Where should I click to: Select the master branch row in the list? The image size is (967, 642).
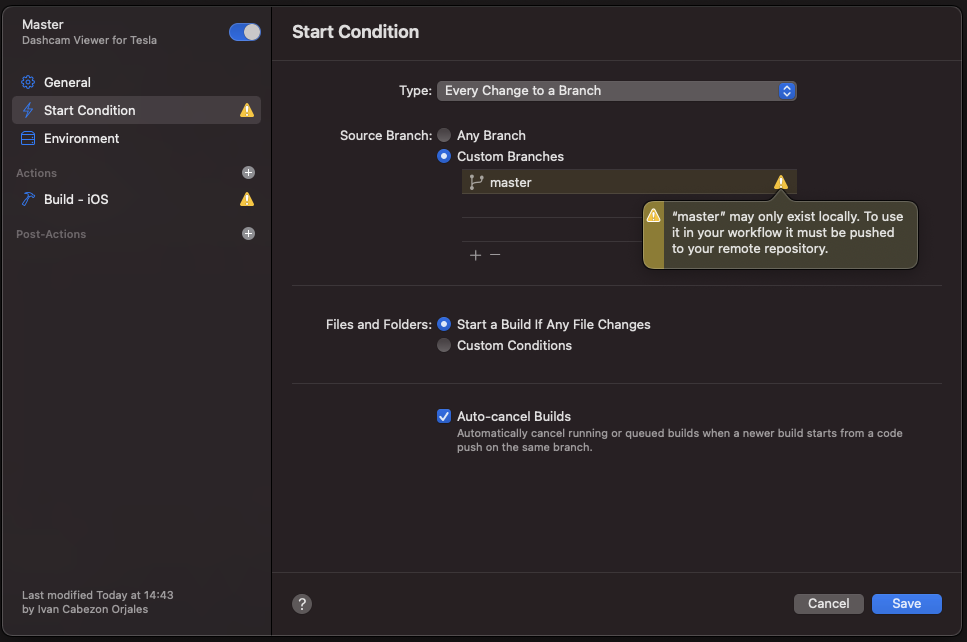coord(600,182)
